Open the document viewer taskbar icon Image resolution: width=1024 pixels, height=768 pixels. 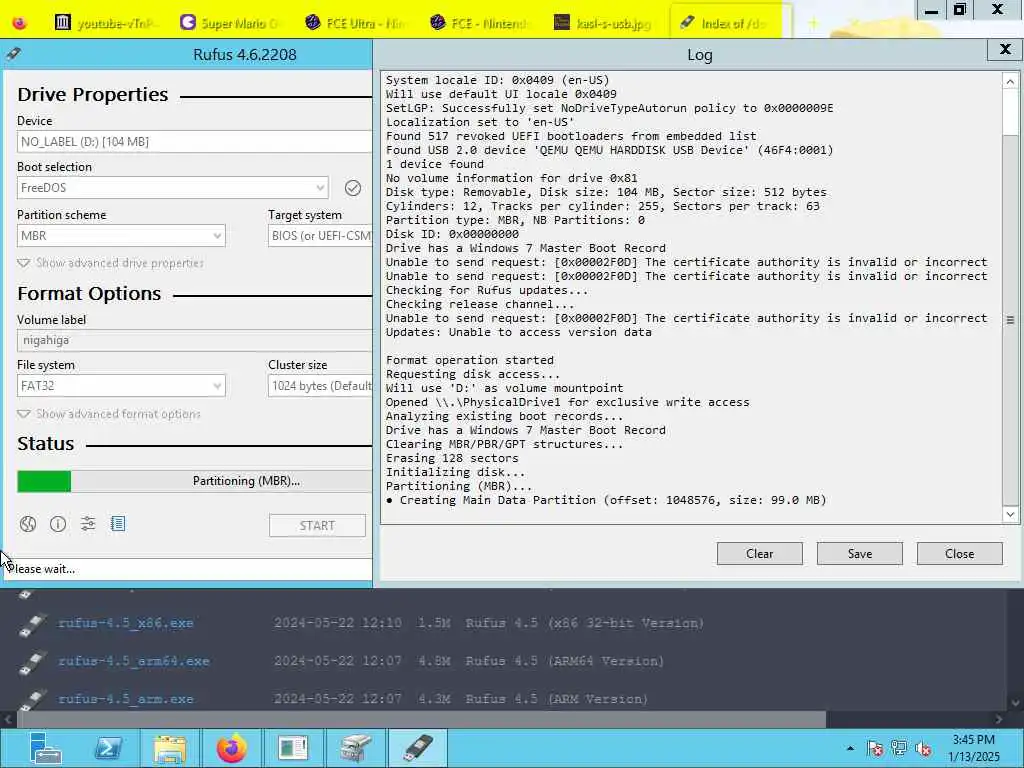pyautogui.click(x=293, y=748)
